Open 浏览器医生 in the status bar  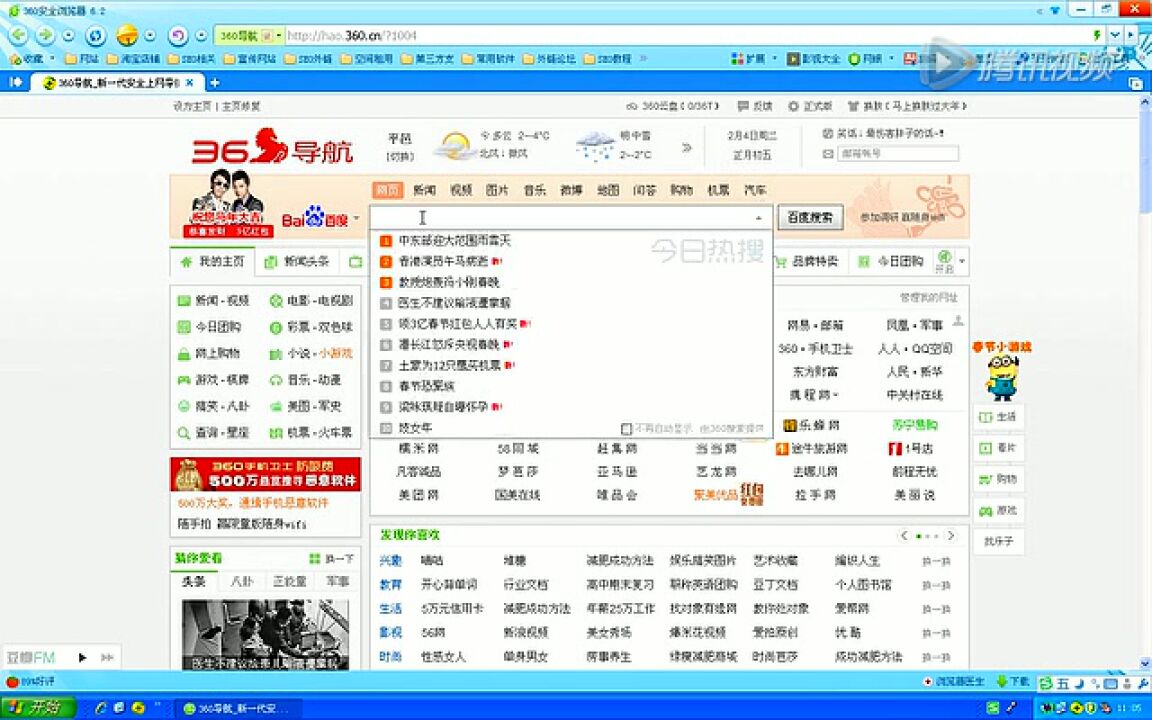(953, 682)
